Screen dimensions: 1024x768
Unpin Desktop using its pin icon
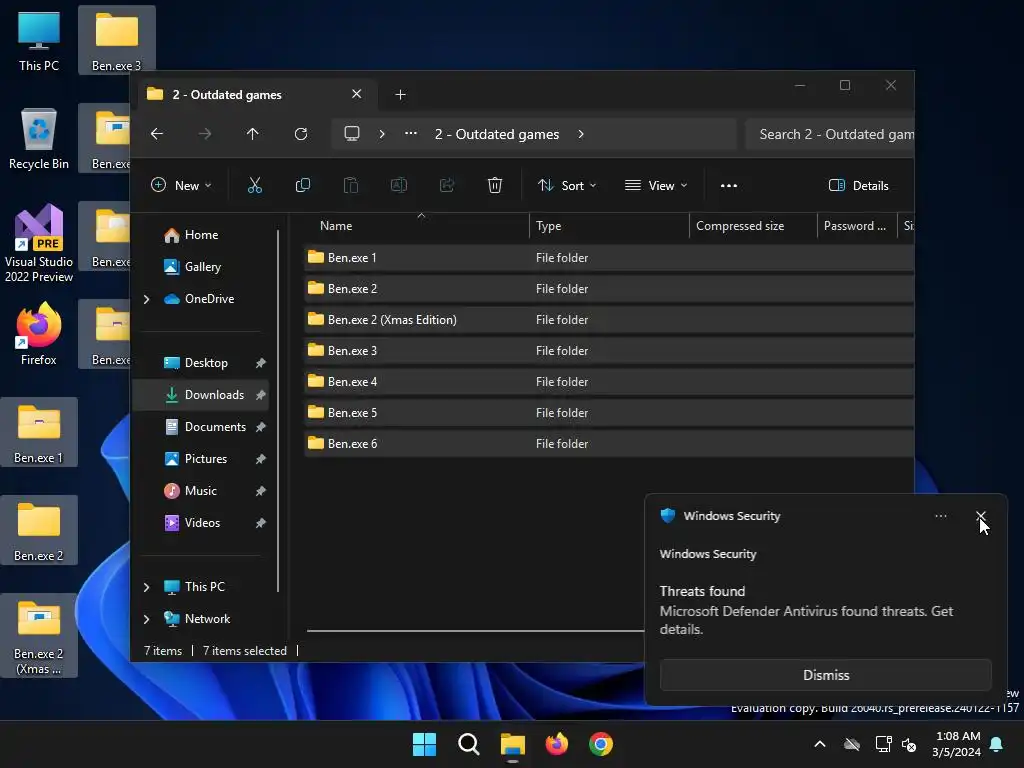(261, 363)
